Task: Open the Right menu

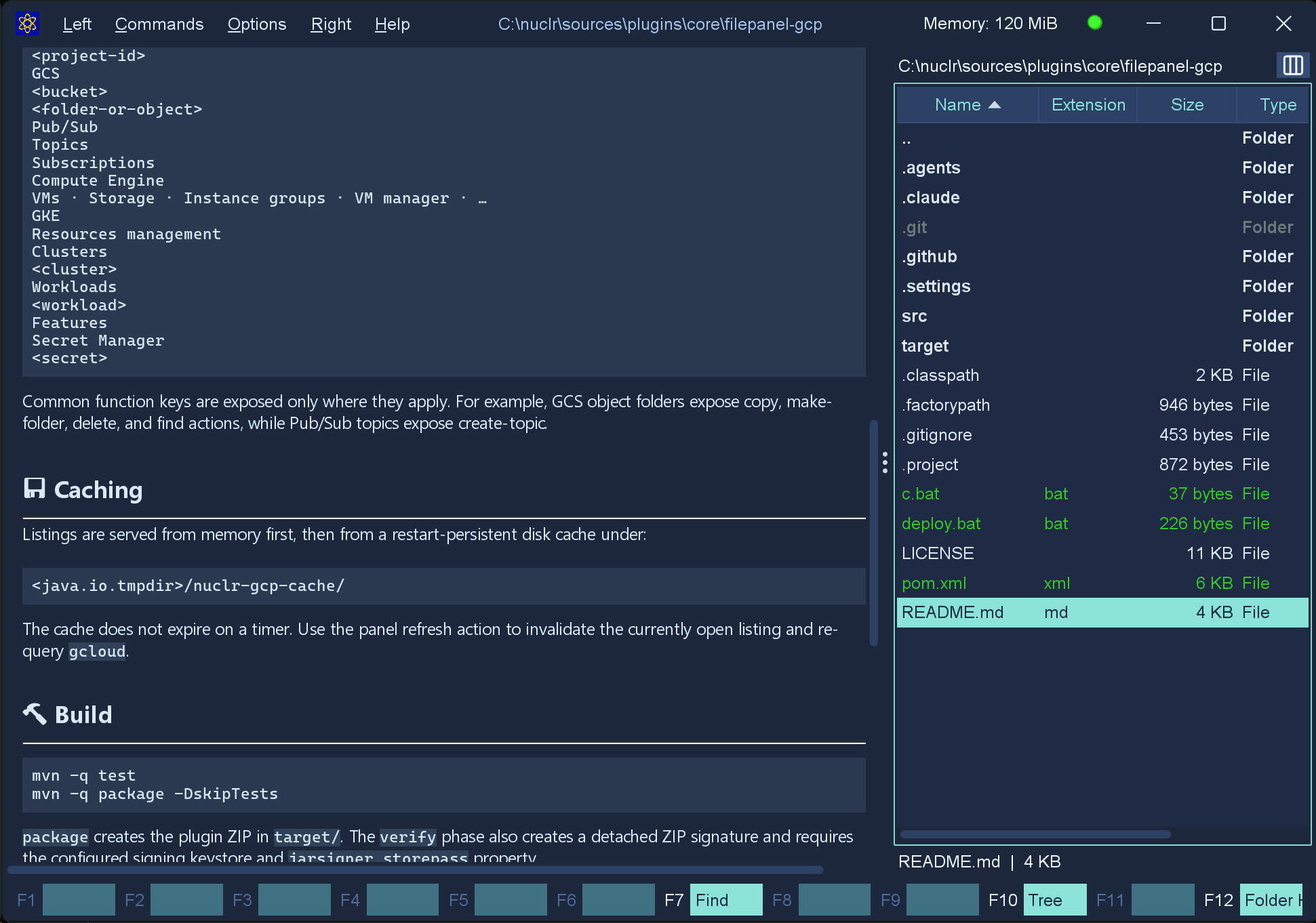Action: (x=331, y=24)
